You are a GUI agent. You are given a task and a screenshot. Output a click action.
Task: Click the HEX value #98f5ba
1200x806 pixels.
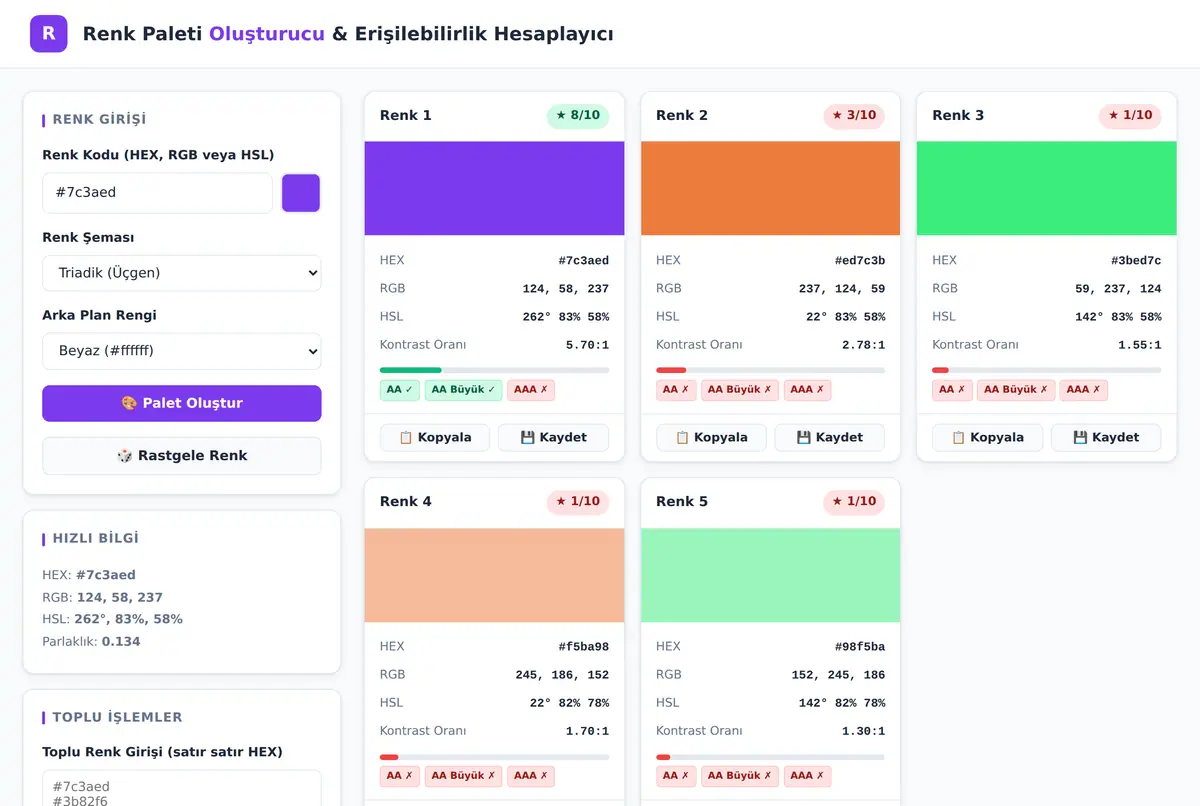(x=859, y=647)
